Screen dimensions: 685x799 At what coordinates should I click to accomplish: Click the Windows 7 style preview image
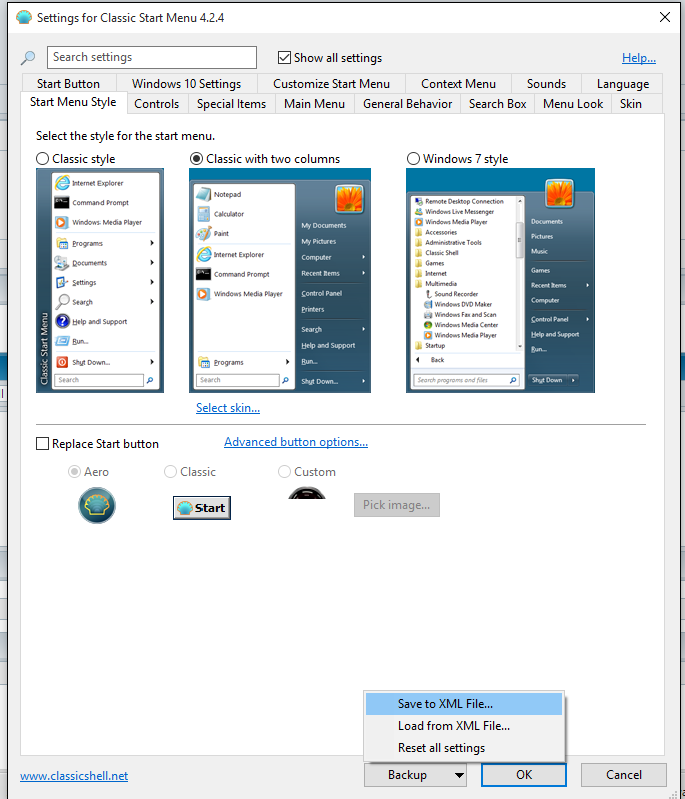pyautogui.click(x=500, y=280)
